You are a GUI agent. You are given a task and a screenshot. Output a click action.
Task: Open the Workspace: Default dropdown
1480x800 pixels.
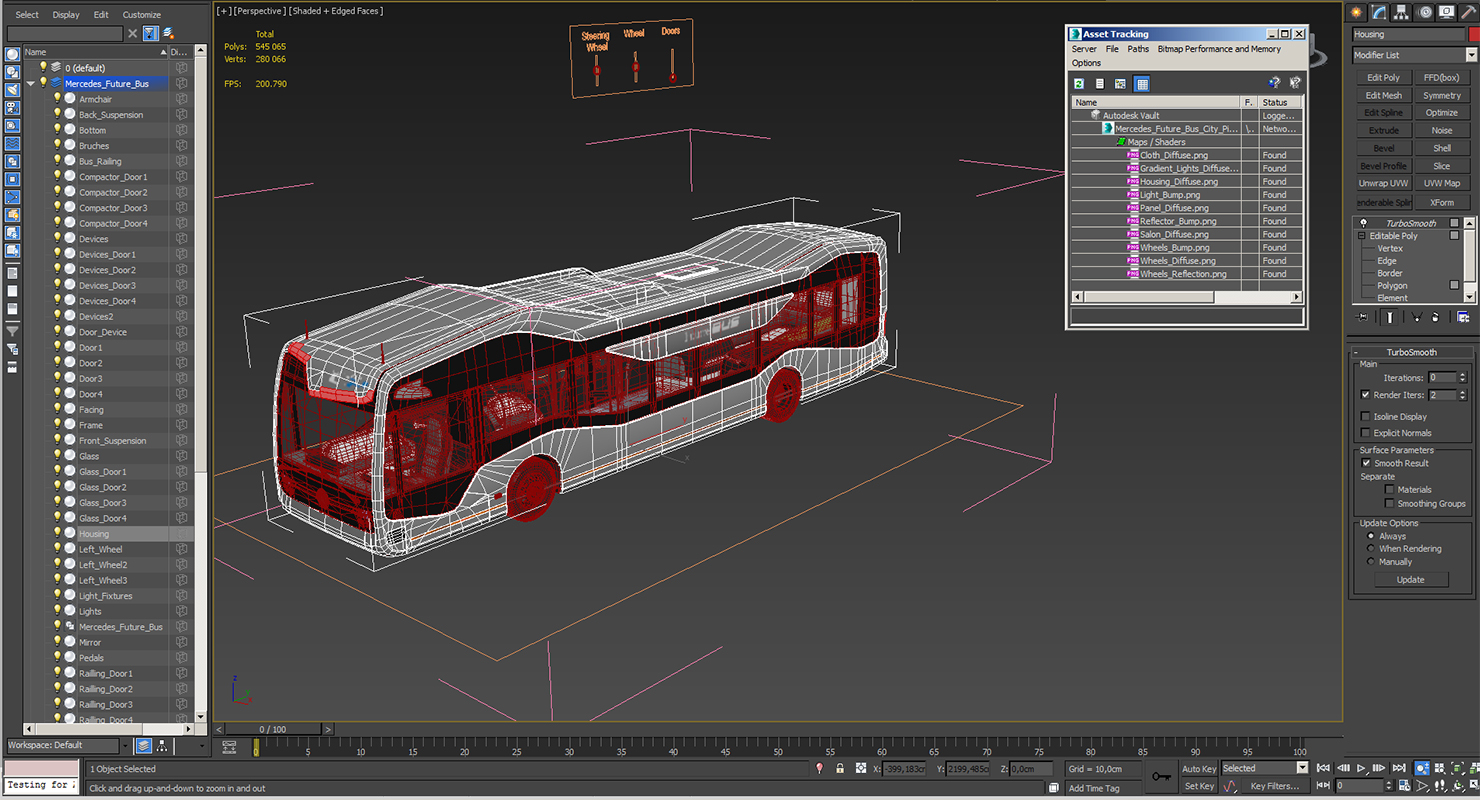(x=125, y=746)
